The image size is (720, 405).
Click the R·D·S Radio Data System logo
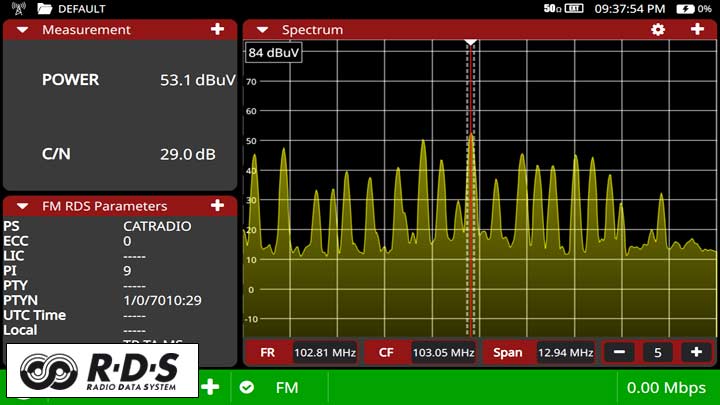coord(102,371)
